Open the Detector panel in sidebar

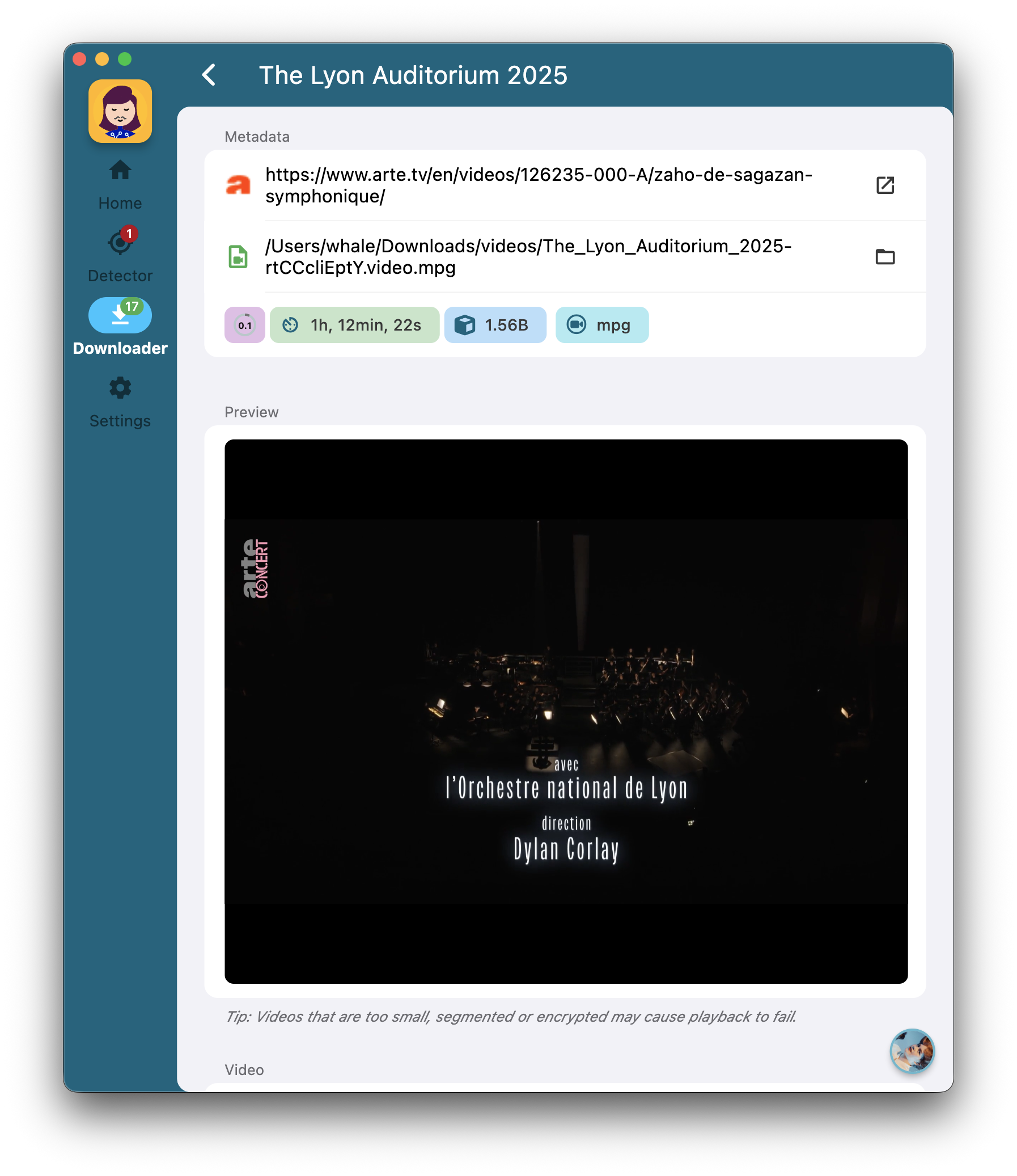click(x=120, y=240)
